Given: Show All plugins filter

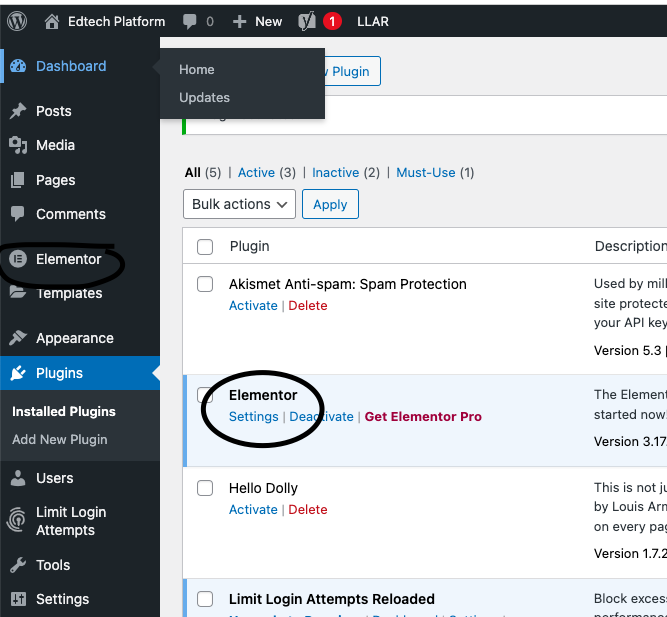Looking at the screenshot, I should coord(193,172).
